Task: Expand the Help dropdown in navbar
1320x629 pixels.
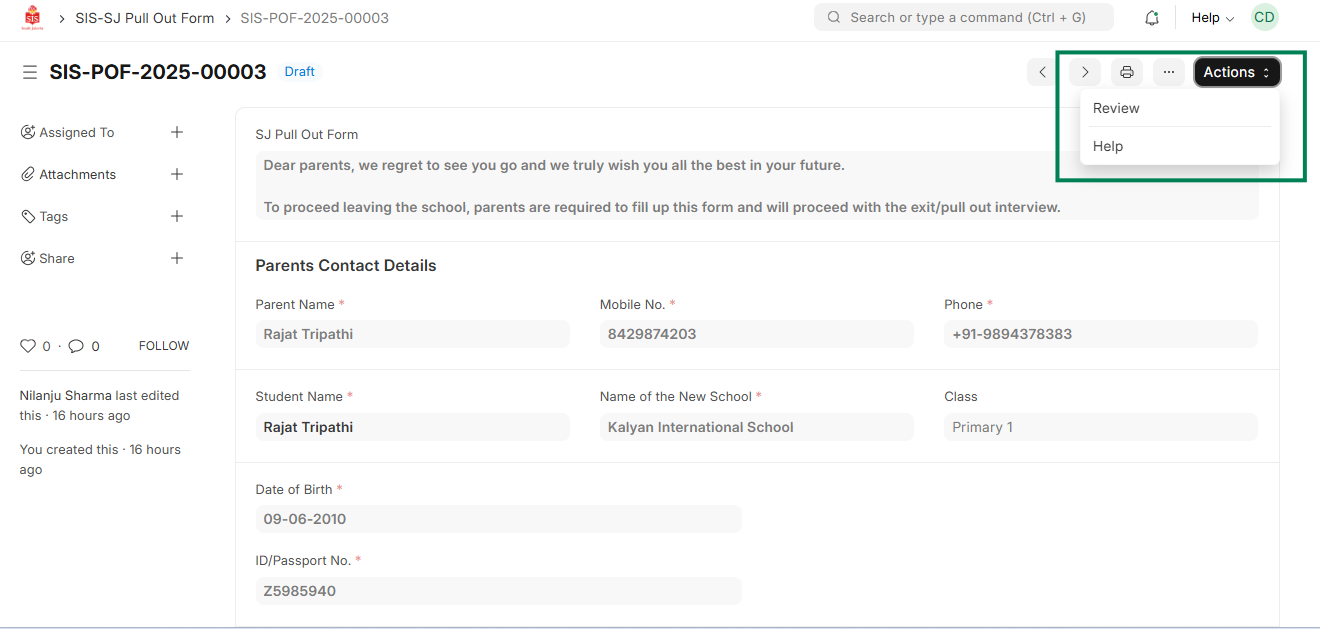Action: pos(1212,18)
